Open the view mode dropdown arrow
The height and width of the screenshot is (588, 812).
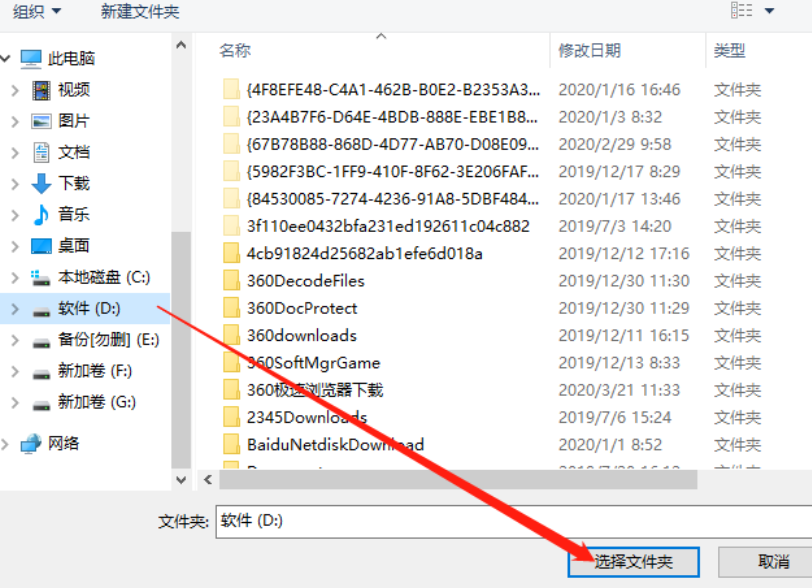coord(770,11)
